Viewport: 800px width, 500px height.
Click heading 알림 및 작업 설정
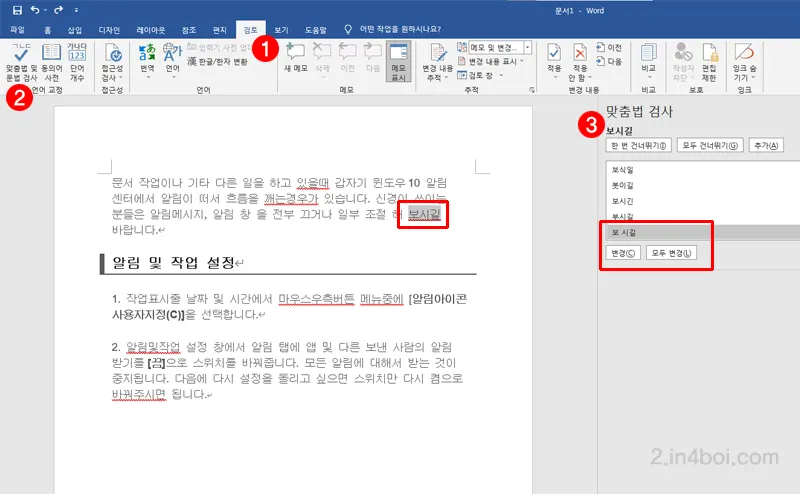173,263
